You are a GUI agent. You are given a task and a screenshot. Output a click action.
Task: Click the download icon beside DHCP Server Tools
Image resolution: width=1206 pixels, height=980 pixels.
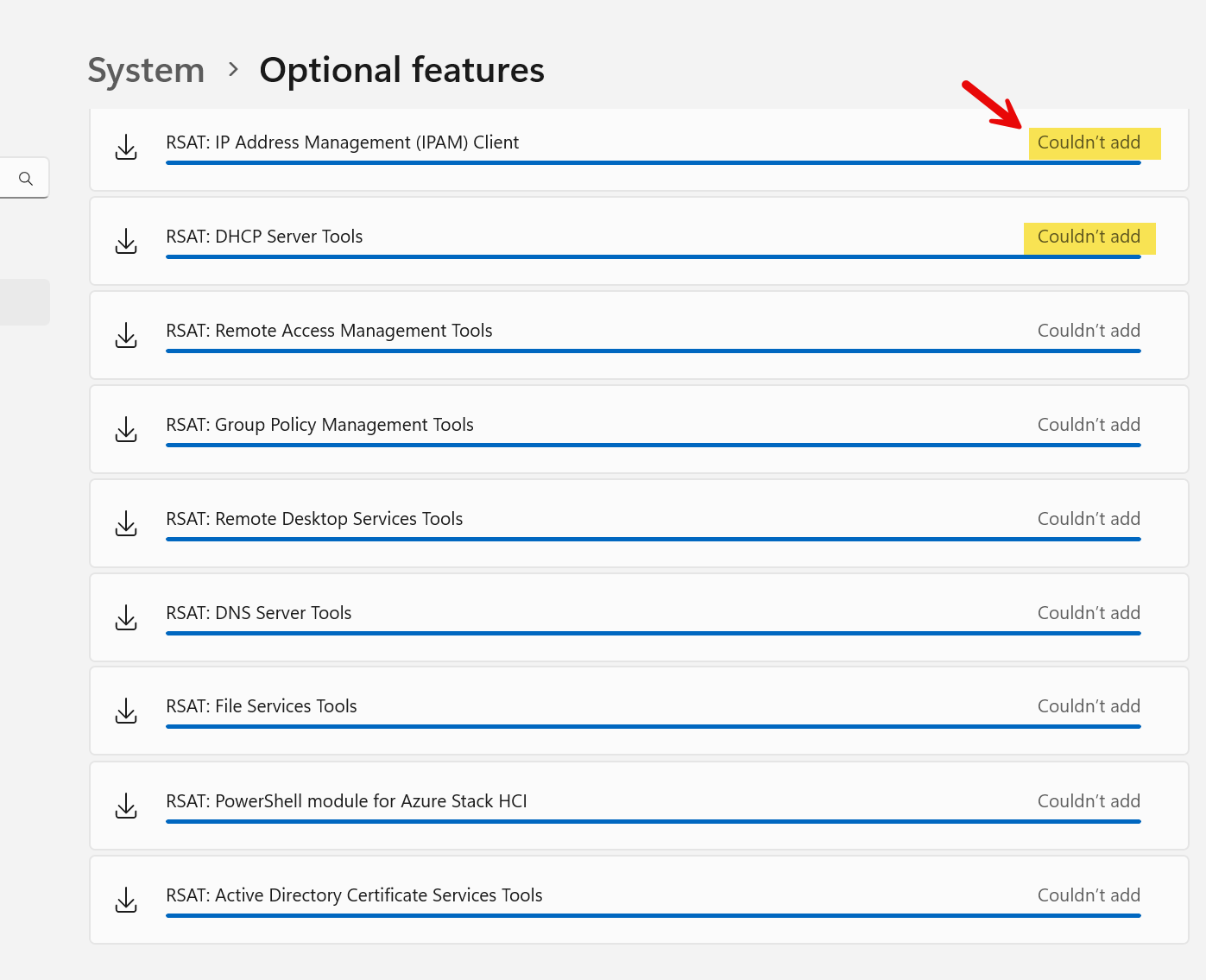point(126,242)
